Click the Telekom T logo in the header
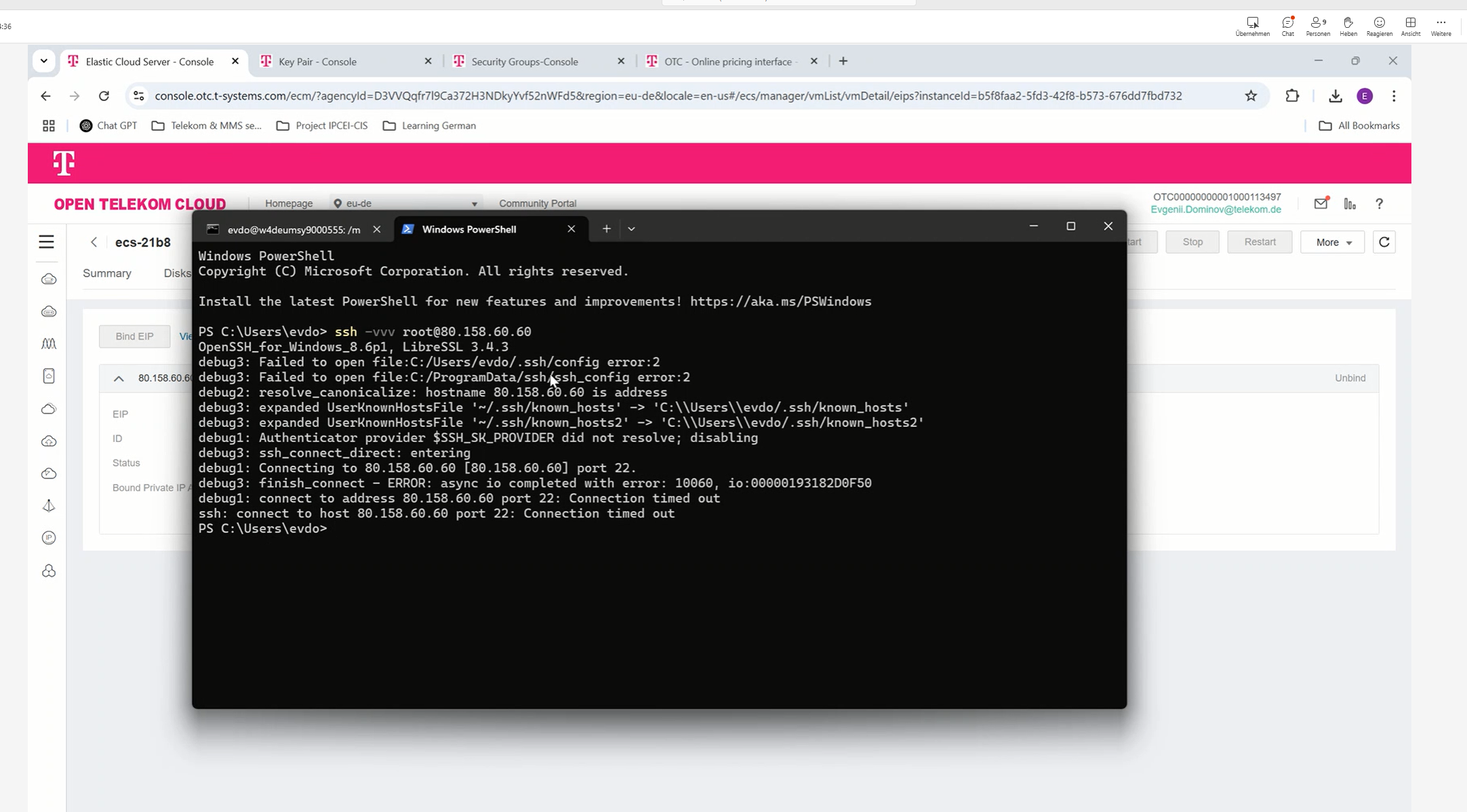The width and height of the screenshot is (1467, 812). (x=64, y=163)
